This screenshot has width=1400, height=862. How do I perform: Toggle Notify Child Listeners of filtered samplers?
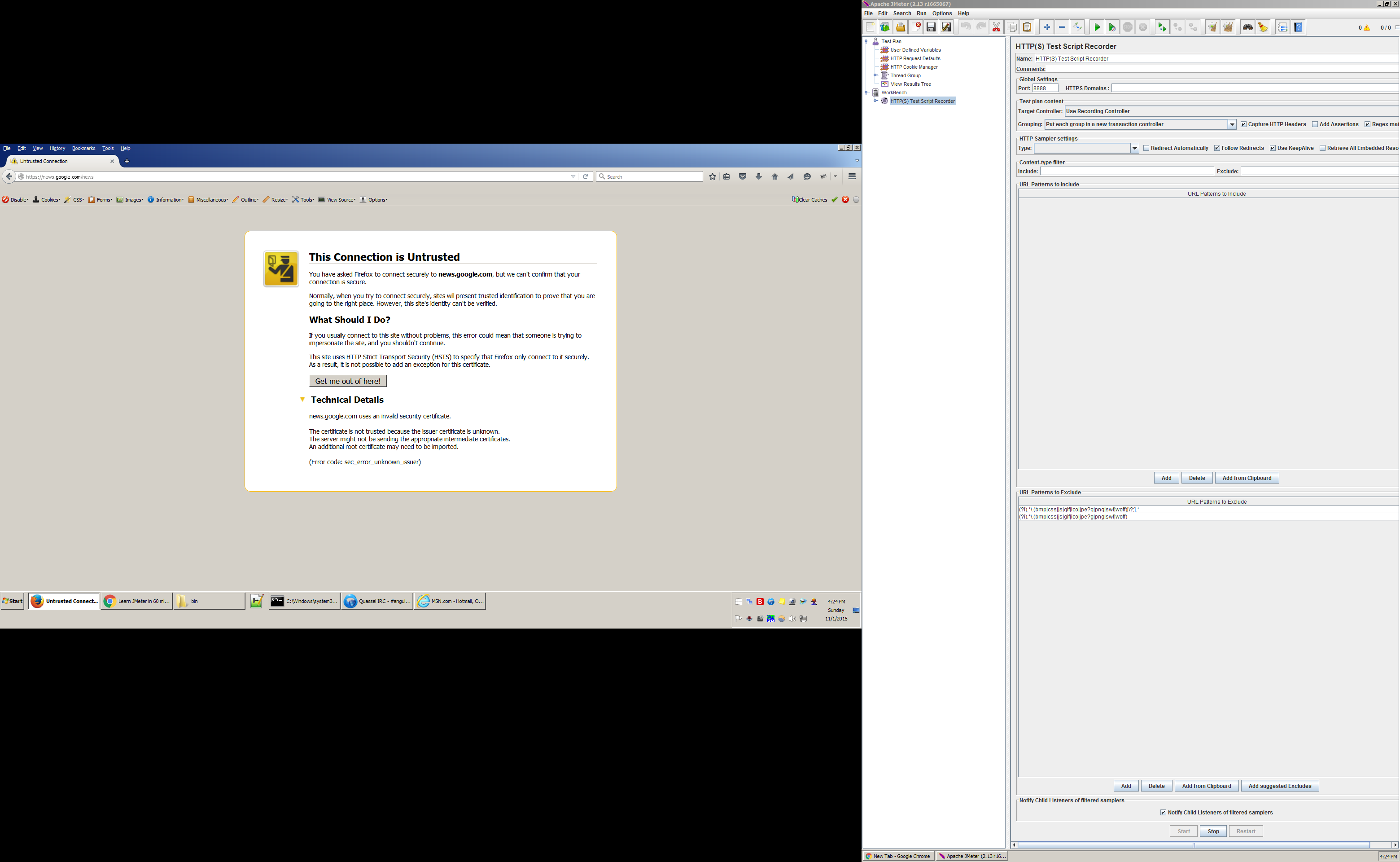(x=1163, y=813)
